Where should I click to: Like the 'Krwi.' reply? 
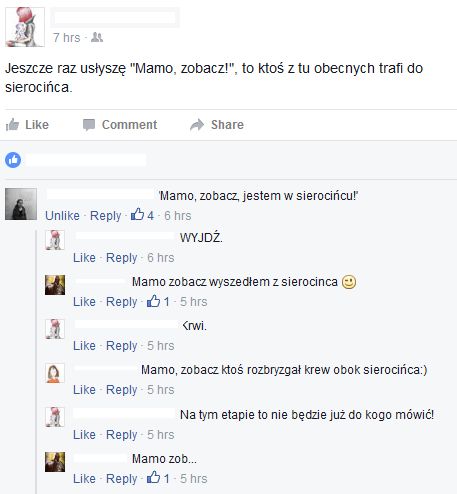pyautogui.click(x=84, y=346)
